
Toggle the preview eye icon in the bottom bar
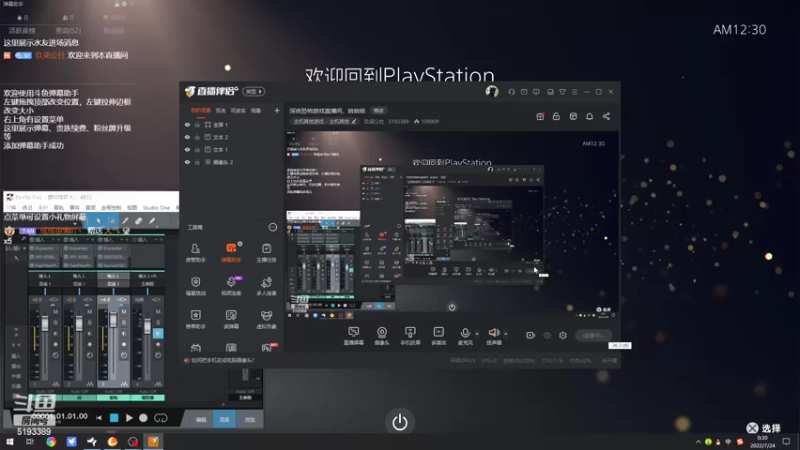547,335
